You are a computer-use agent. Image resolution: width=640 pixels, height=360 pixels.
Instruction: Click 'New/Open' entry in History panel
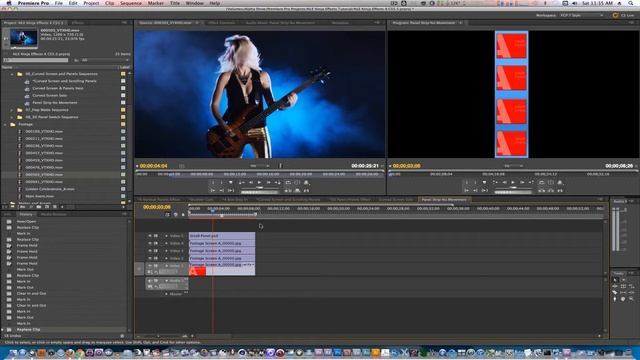point(27,221)
